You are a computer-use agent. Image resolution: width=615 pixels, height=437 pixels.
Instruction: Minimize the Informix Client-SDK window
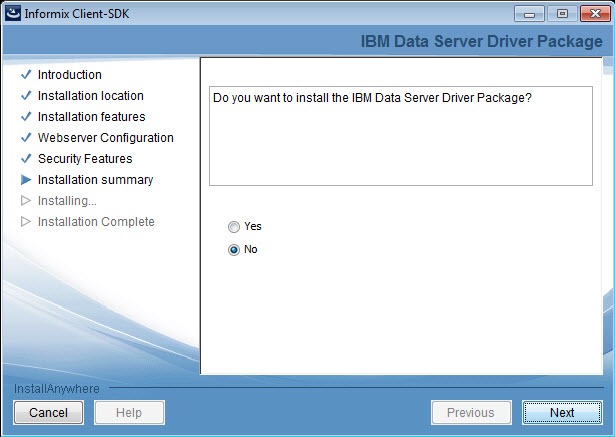(529, 12)
